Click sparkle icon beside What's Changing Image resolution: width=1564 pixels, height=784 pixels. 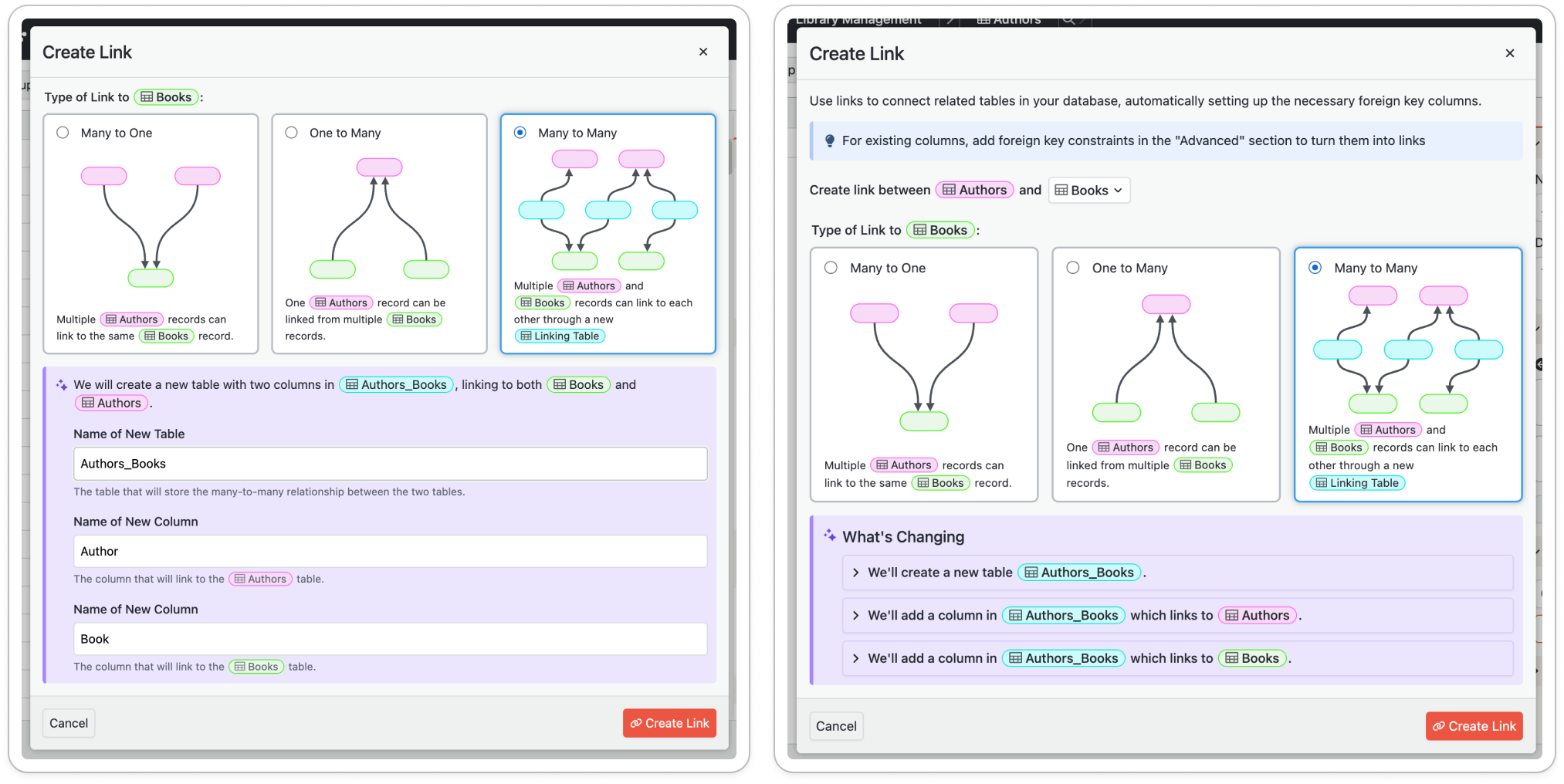830,535
